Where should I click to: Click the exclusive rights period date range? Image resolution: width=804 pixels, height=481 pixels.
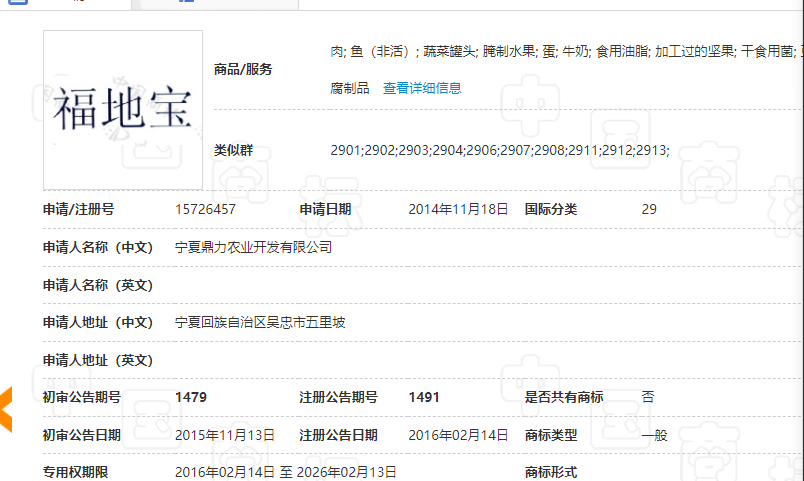(x=285, y=472)
